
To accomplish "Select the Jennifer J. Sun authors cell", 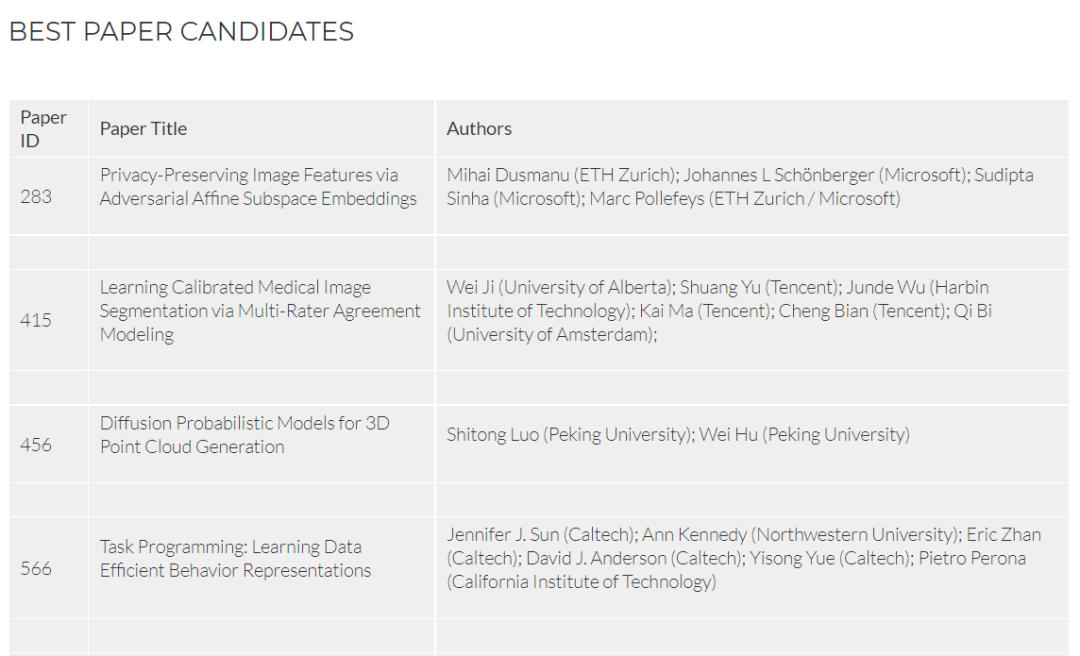I will click(752, 568).
